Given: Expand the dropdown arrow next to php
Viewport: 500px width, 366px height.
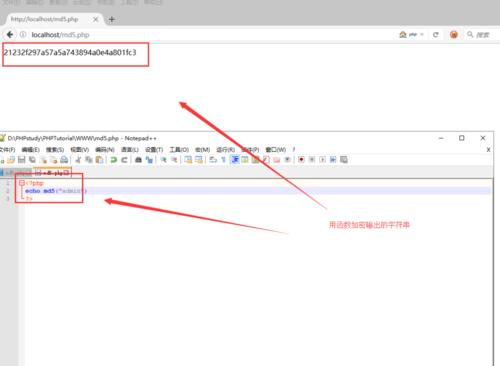Looking at the screenshot, I should pyautogui.click(x=422, y=34).
